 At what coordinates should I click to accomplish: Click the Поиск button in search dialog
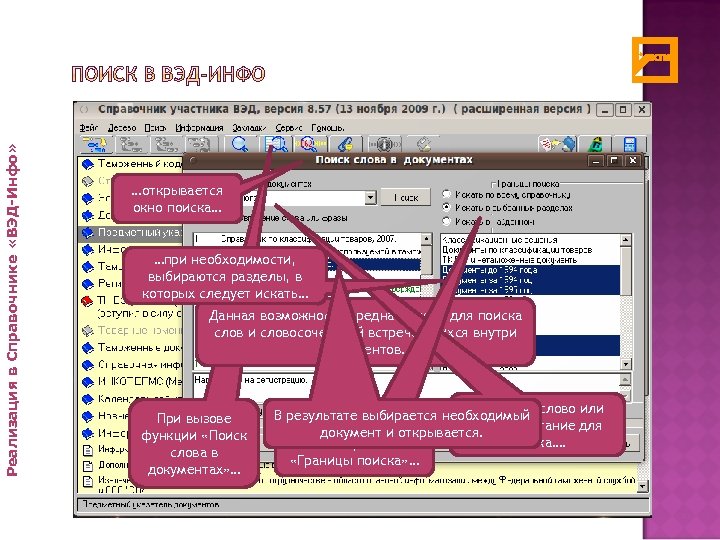406,197
